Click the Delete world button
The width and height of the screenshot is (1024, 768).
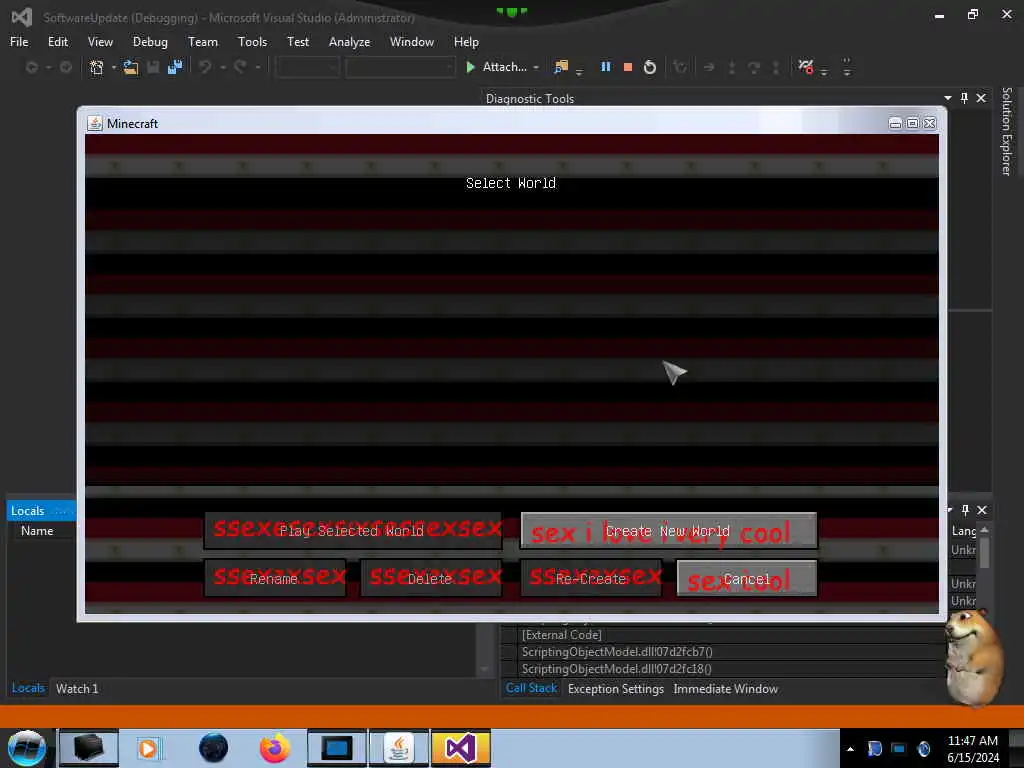431,578
